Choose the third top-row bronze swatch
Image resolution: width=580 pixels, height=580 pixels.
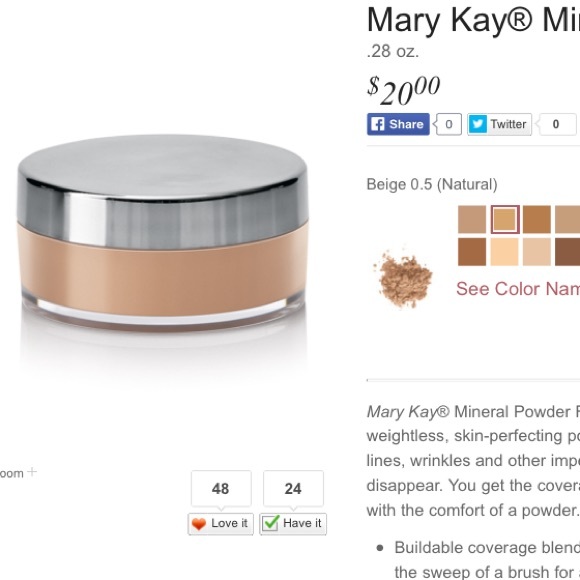[537, 219]
